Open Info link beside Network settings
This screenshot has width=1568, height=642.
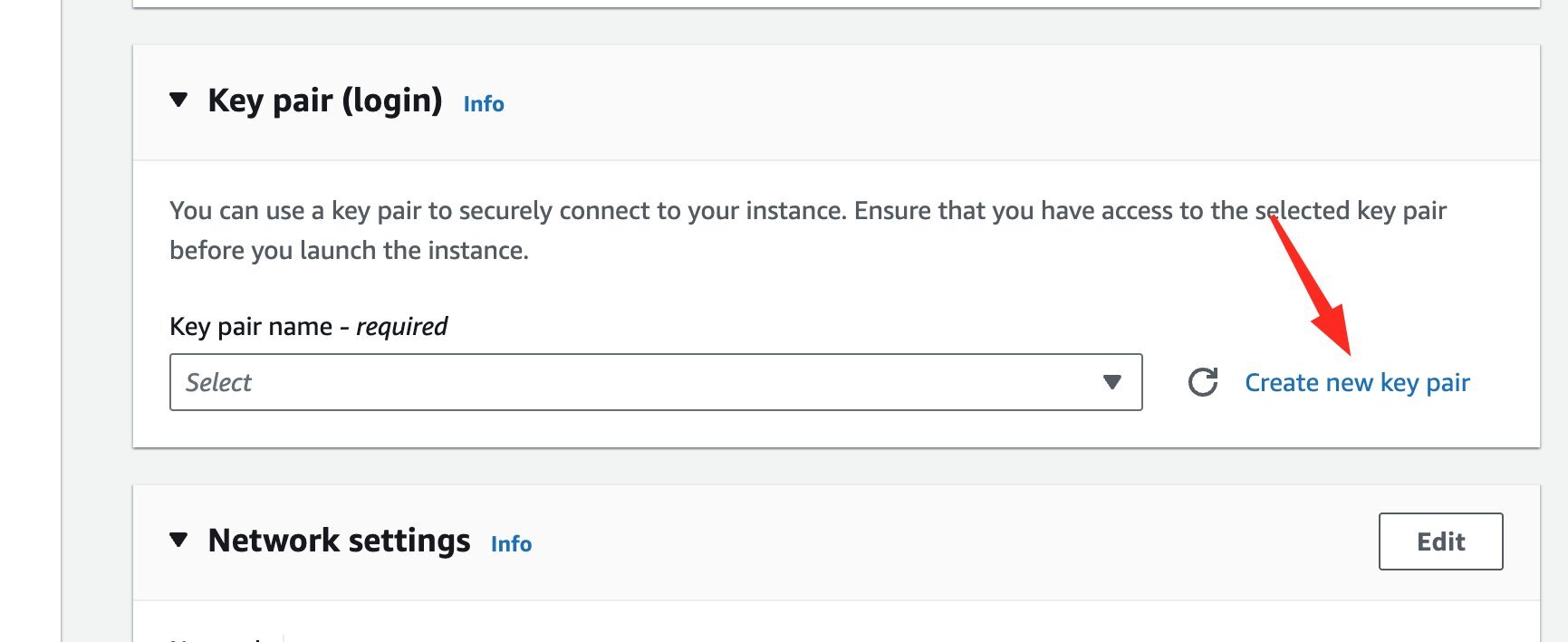tap(511, 544)
